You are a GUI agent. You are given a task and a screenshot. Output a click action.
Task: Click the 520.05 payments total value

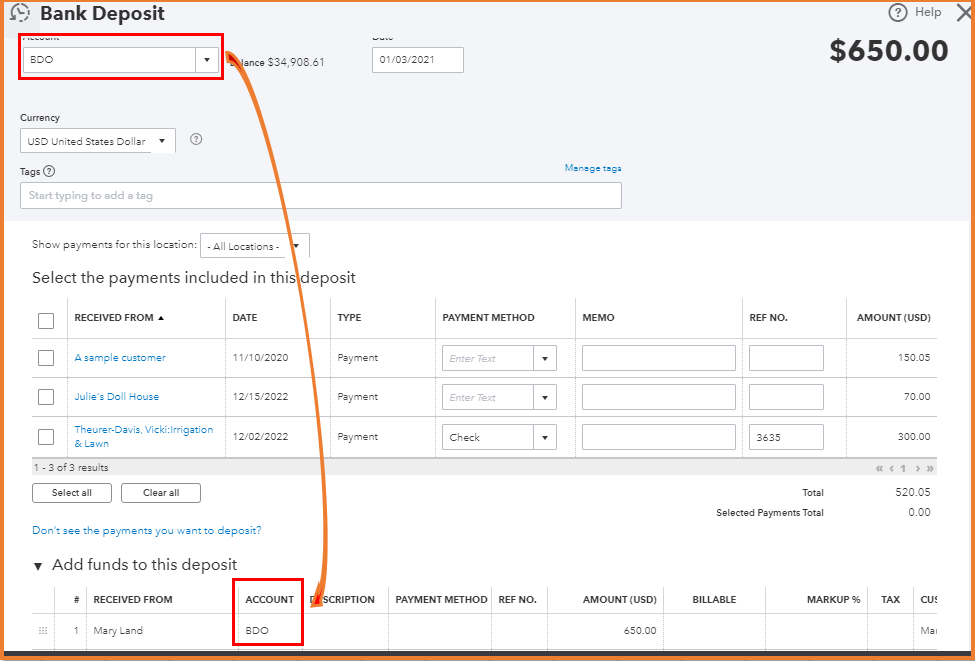coord(913,492)
